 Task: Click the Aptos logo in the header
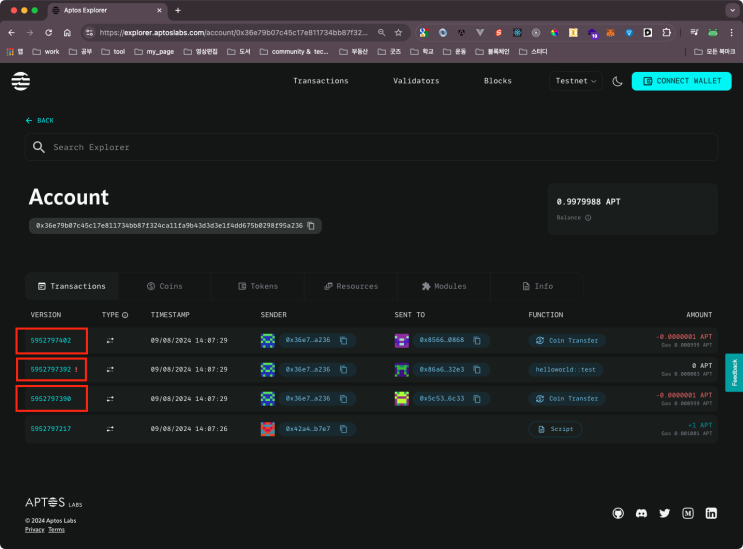(x=21, y=81)
